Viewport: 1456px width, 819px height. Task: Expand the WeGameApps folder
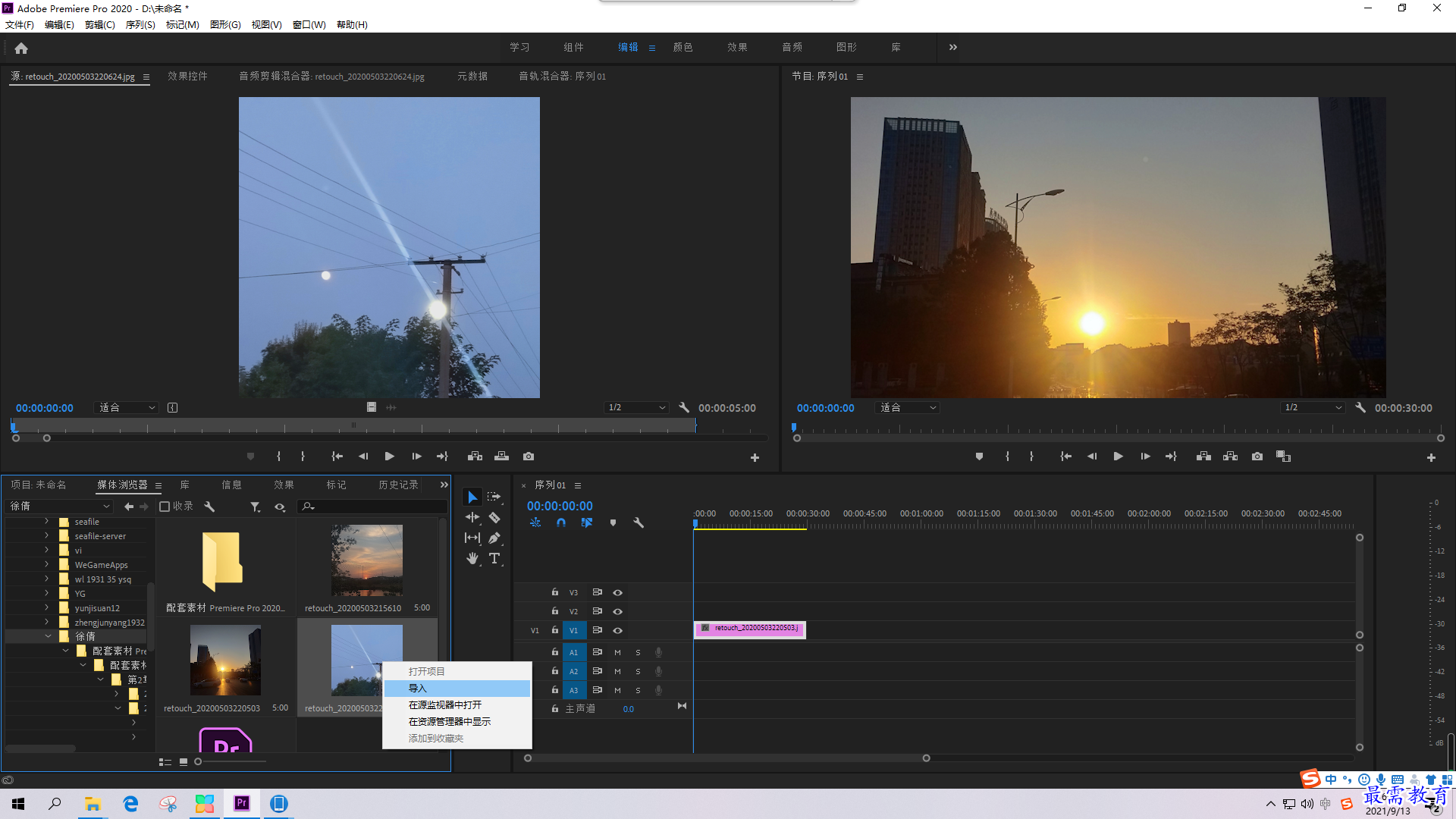[46, 564]
